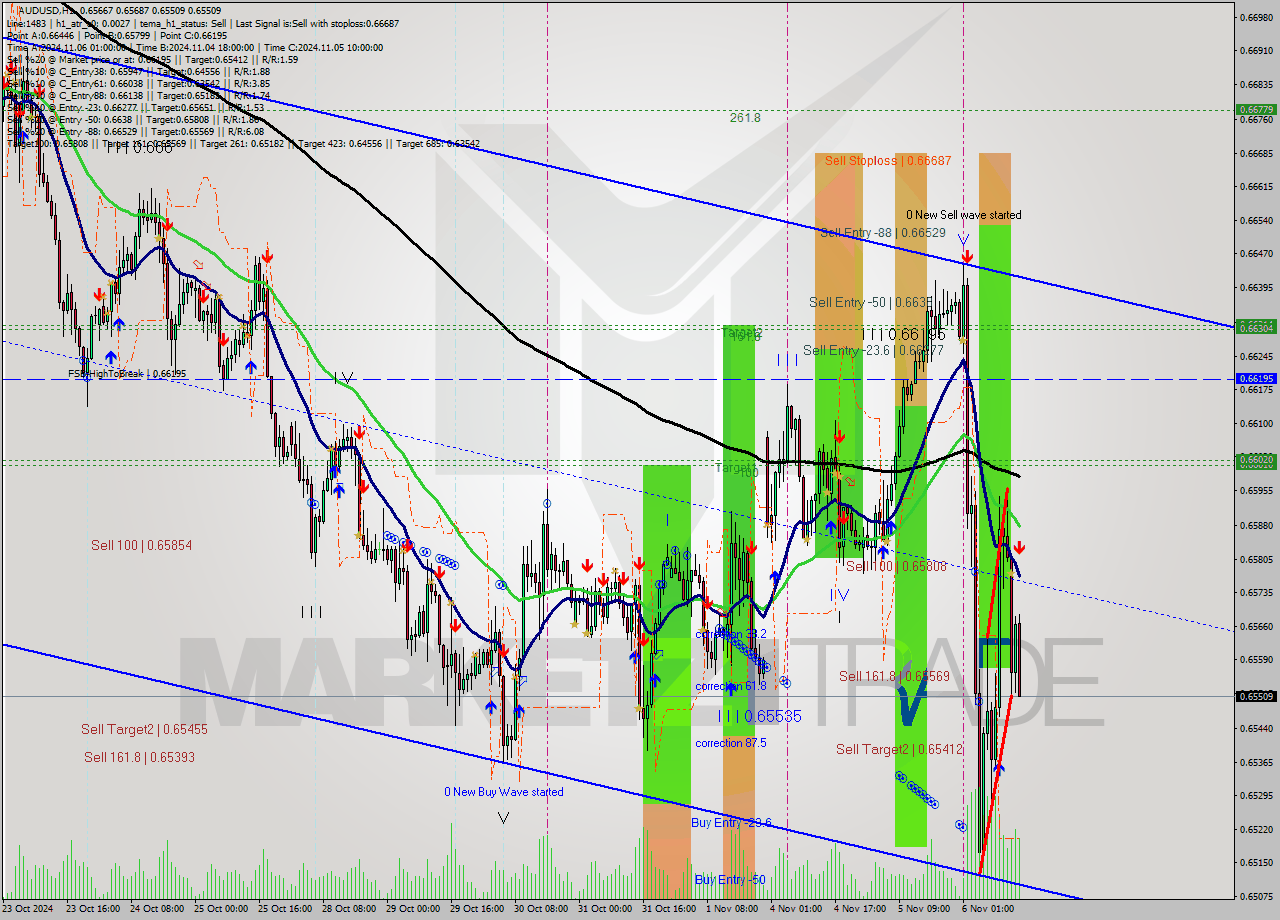
Task: Click the 0.66980 price axis value
Action: (x=1256, y=17)
